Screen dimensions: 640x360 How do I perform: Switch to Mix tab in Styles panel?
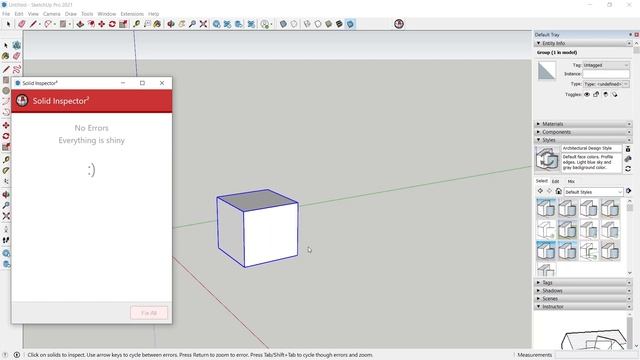571,181
